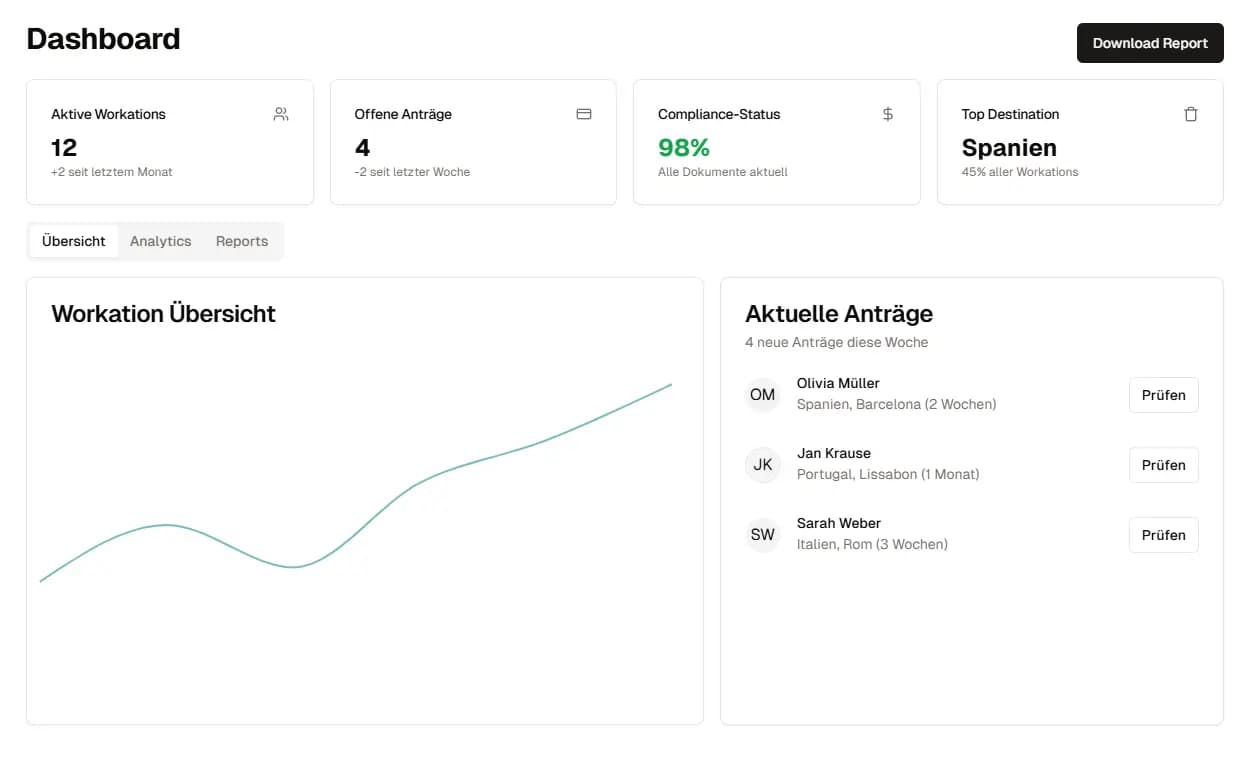This screenshot has height=768, width=1255.
Task: Click the OM avatar for Olivia Müller
Action: [x=763, y=395]
